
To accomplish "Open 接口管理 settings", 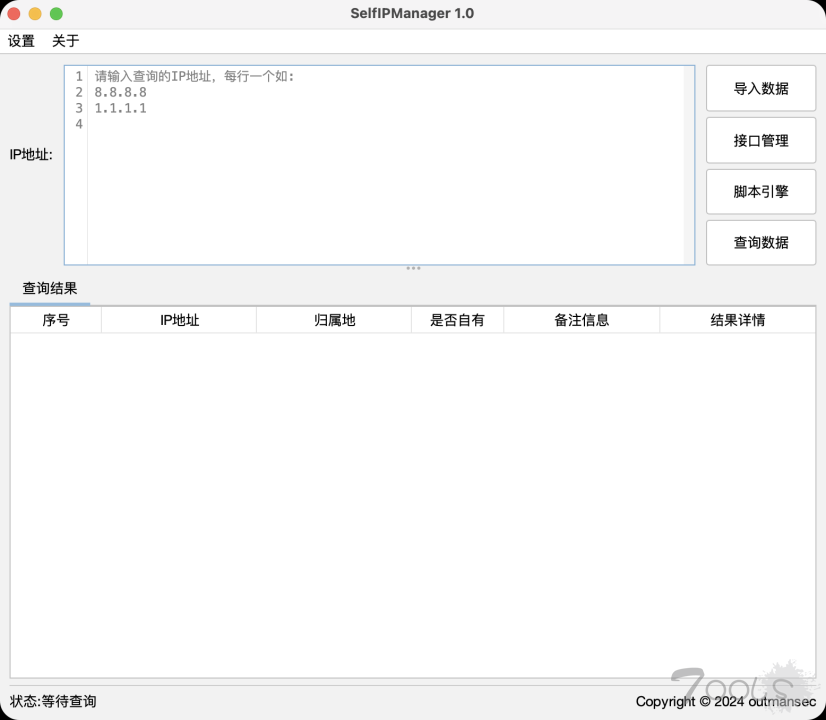I will click(760, 140).
